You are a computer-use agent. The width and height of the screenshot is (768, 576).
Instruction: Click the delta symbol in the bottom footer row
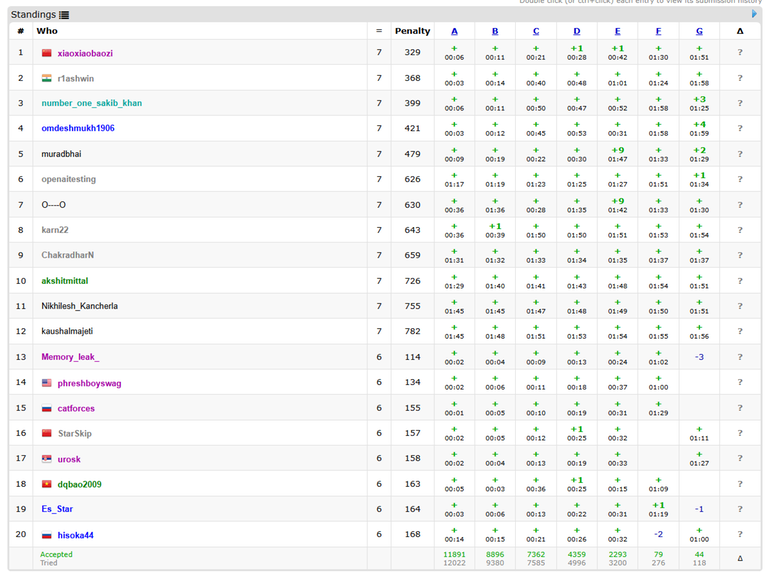point(740,559)
